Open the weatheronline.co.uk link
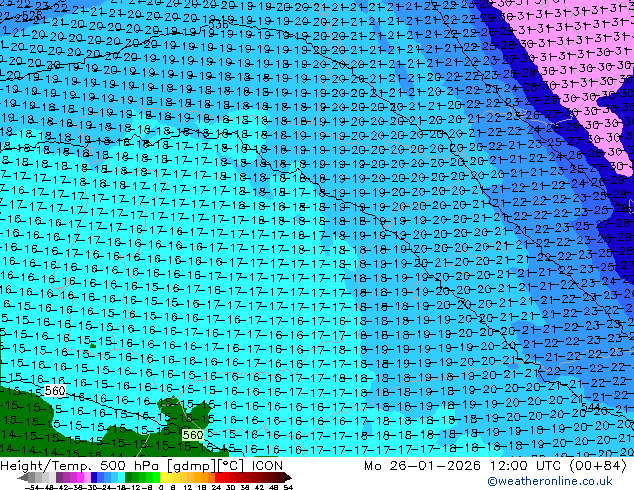634x490 pixels. coord(550,481)
